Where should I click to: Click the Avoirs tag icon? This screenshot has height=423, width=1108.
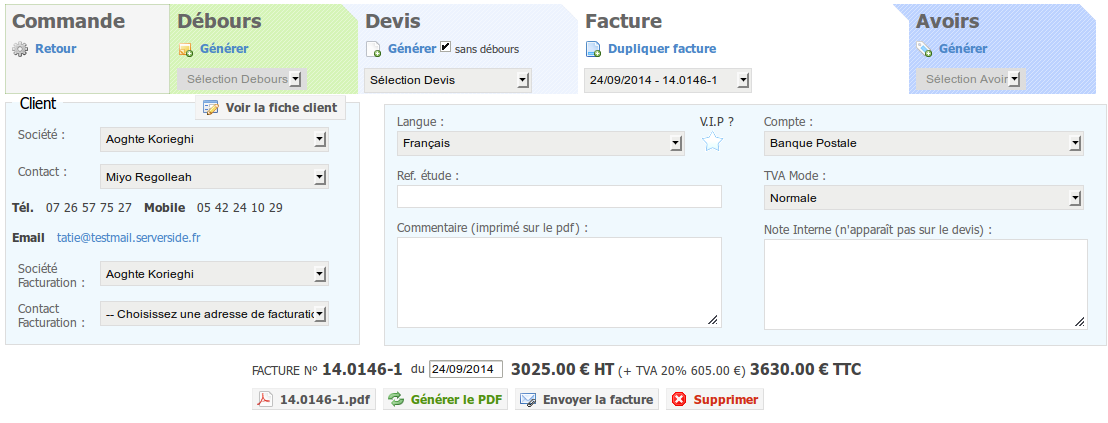click(x=924, y=49)
